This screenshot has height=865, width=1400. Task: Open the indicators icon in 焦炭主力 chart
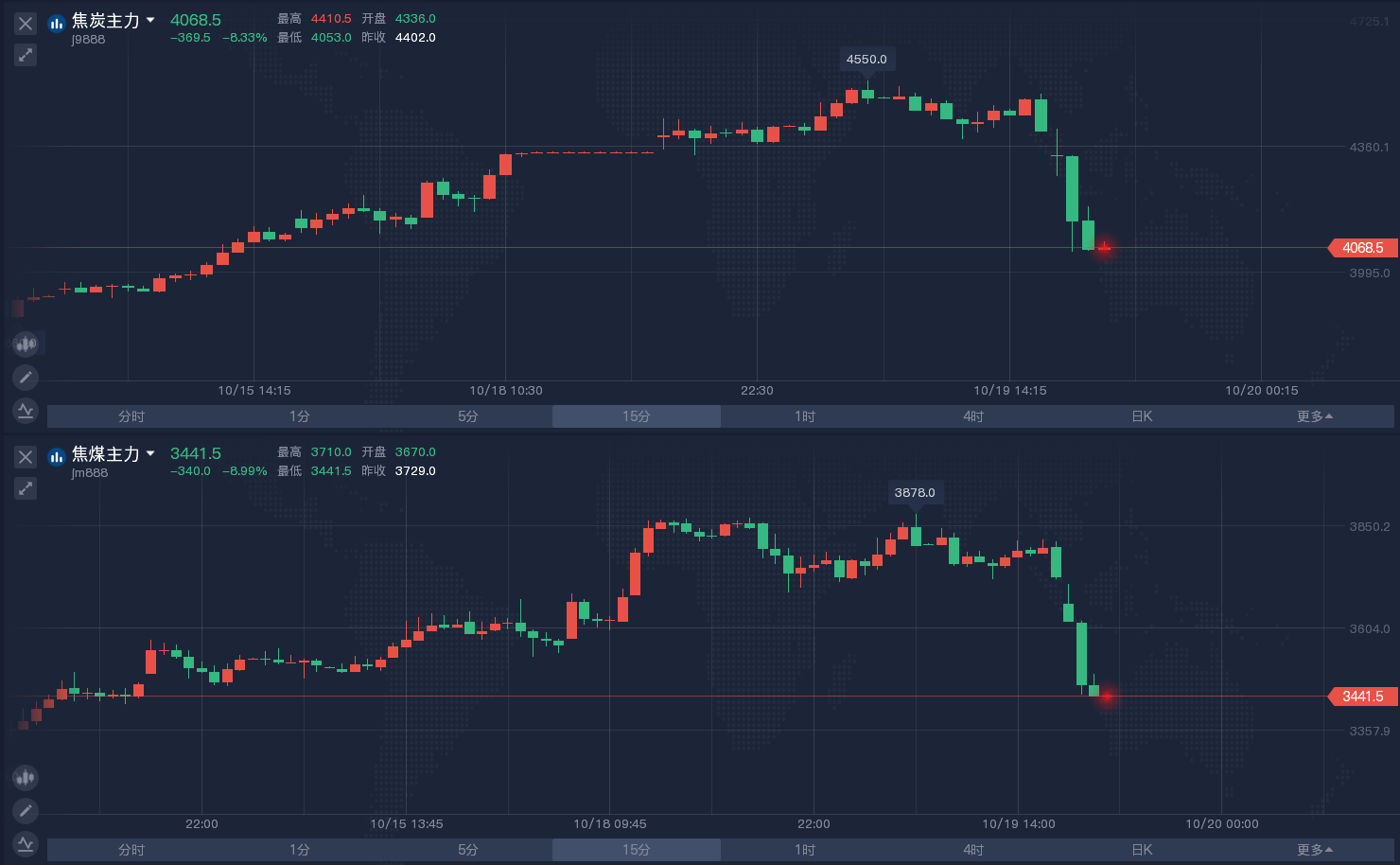pyautogui.click(x=26, y=411)
